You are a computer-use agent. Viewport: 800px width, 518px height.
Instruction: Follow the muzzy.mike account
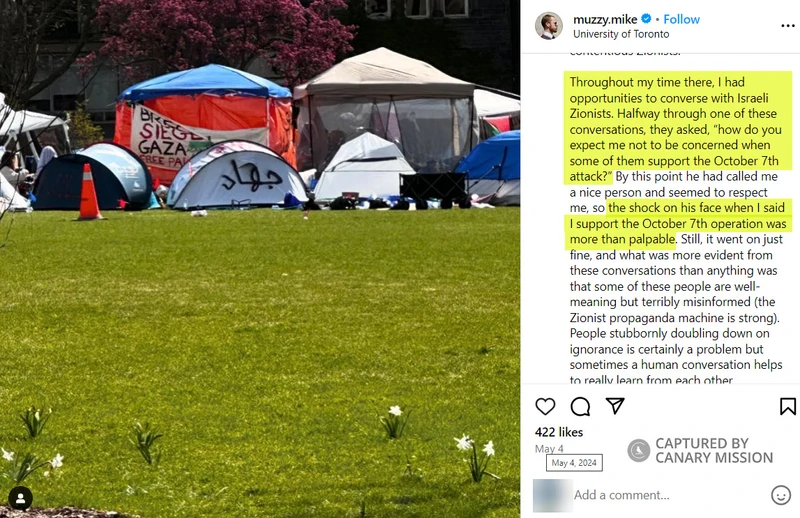[x=681, y=19]
